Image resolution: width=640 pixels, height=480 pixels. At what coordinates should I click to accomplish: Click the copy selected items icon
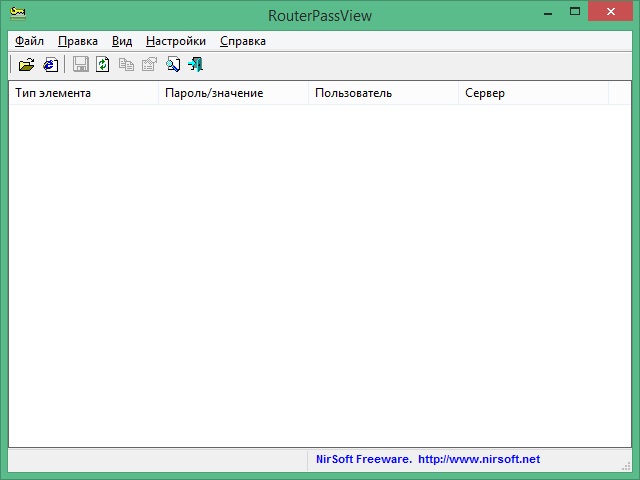(x=126, y=64)
